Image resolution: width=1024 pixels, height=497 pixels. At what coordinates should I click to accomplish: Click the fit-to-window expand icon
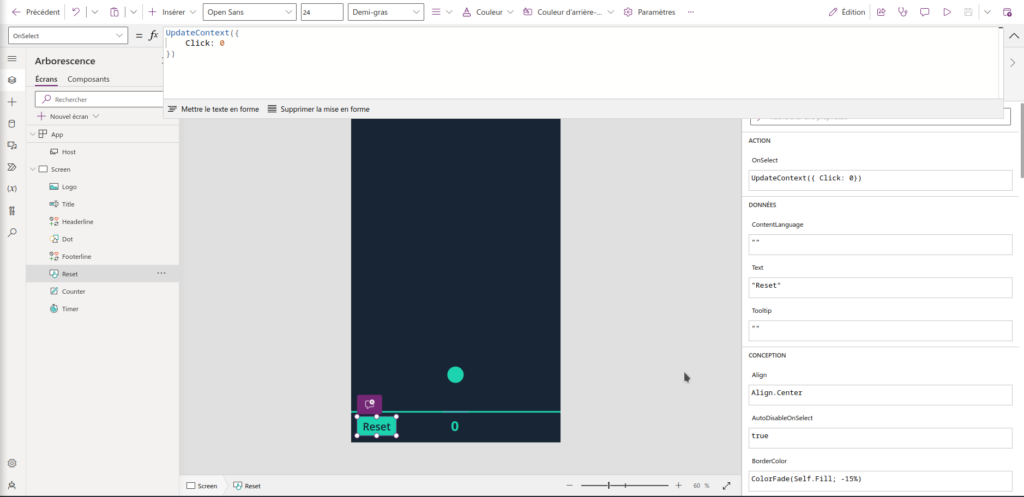click(726, 486)
